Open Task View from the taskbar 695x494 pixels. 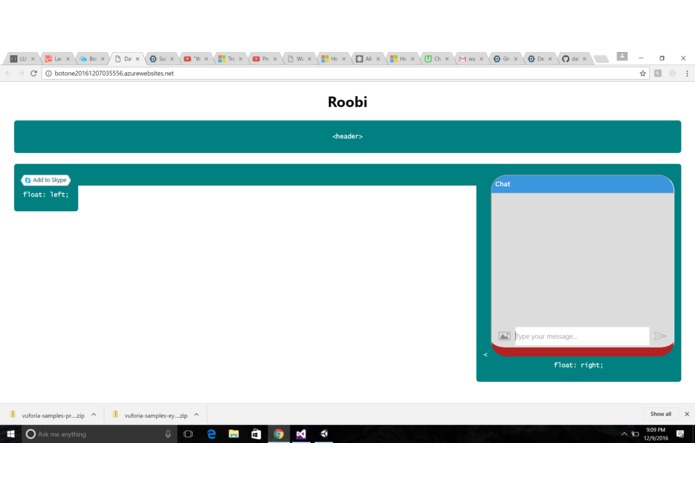(188, 434)
